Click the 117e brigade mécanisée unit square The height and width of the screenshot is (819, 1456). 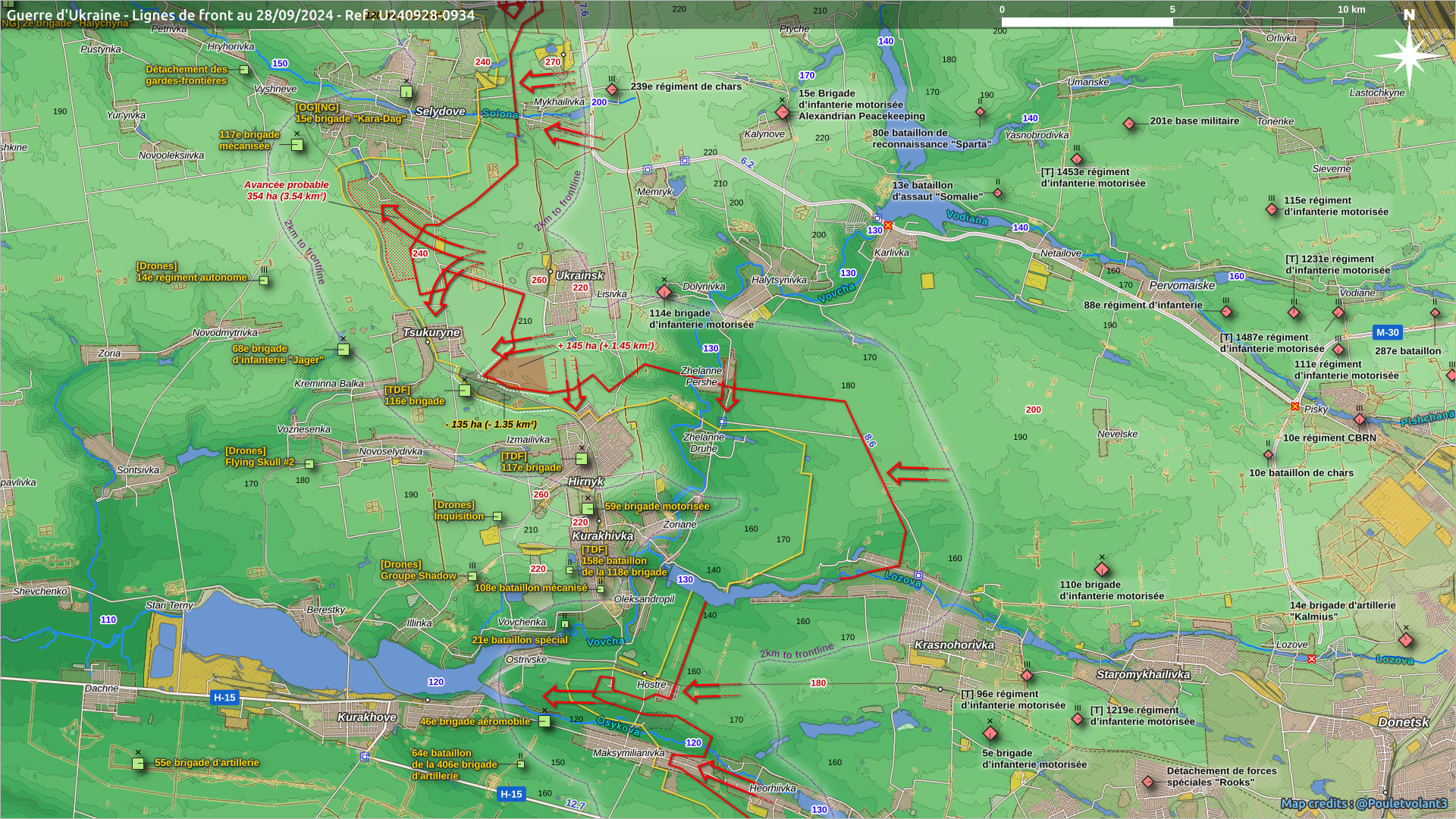(x=297, y=145)
